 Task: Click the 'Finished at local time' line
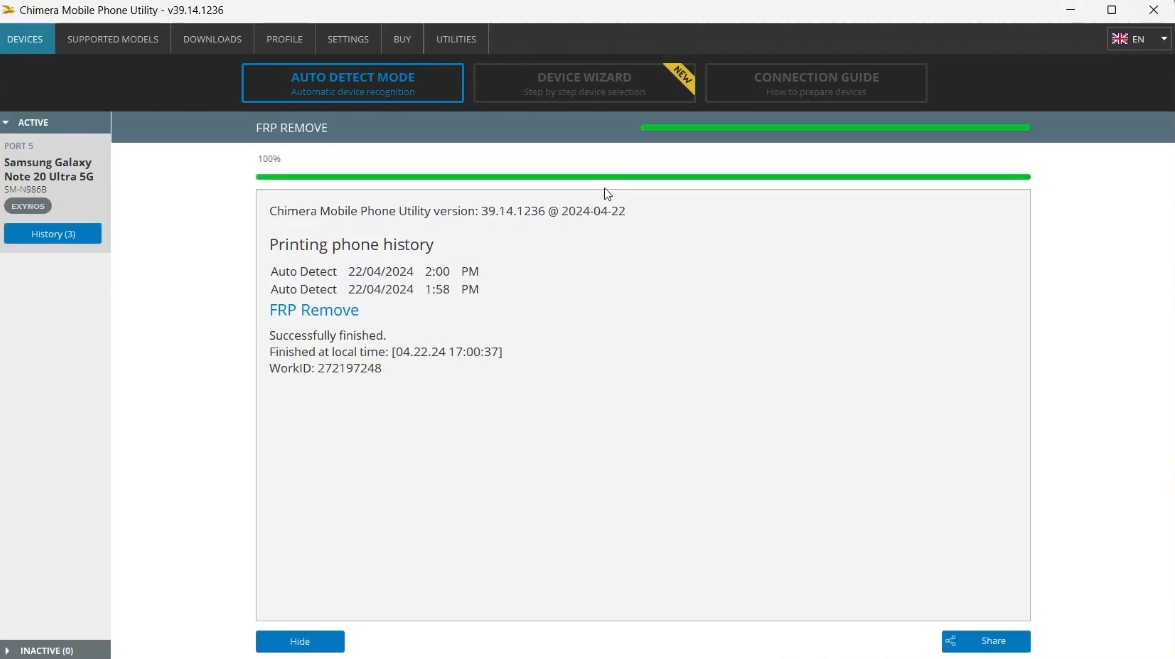coord(386,352)
